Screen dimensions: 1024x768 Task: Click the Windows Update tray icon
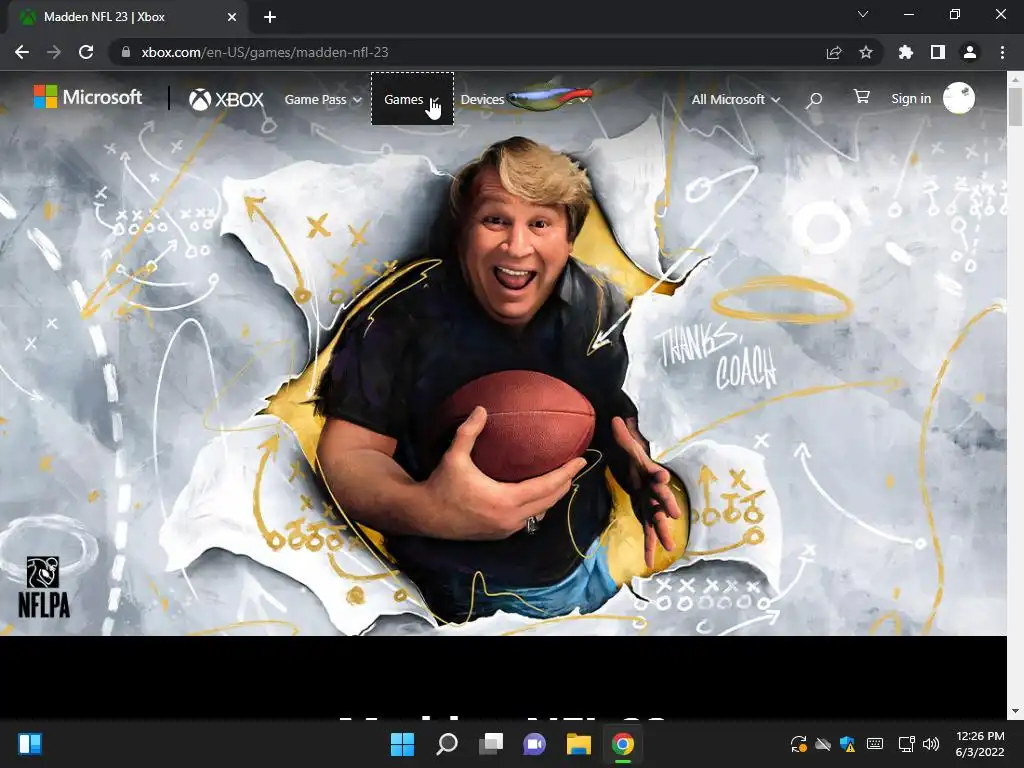point(798,744)
